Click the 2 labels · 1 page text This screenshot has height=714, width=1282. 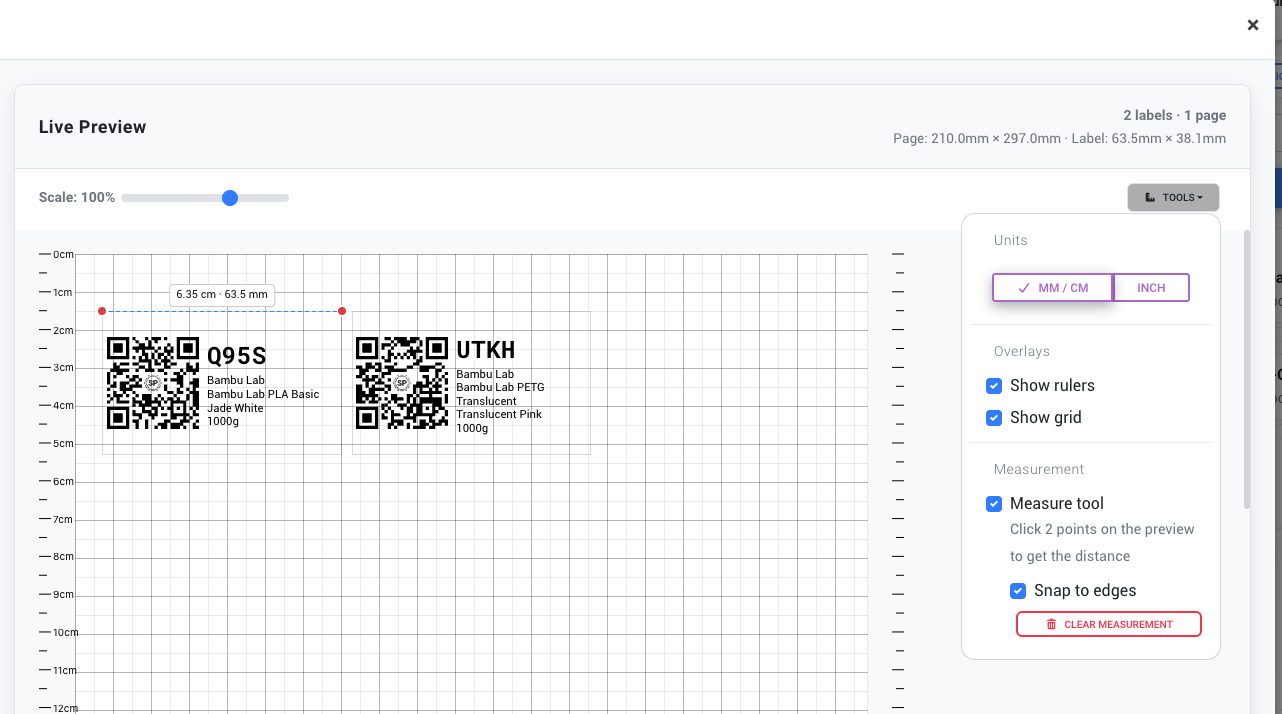[1174, 116]
